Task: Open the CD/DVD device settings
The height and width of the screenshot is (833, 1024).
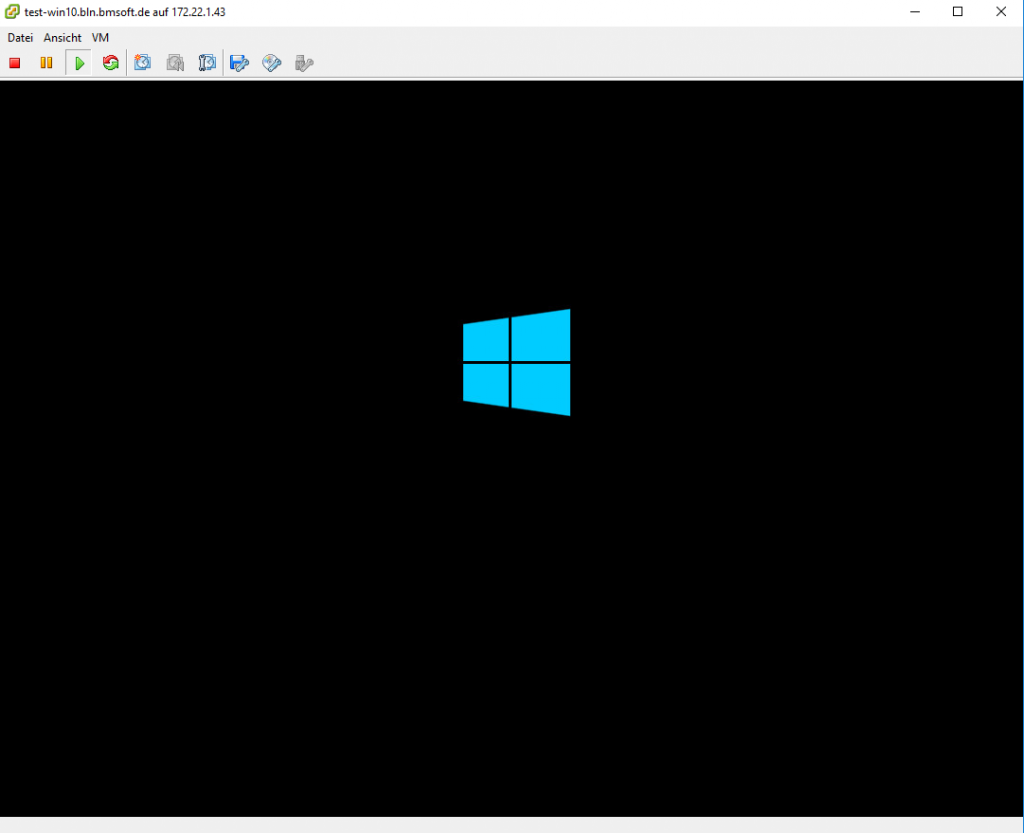Action: click(271, 62)
